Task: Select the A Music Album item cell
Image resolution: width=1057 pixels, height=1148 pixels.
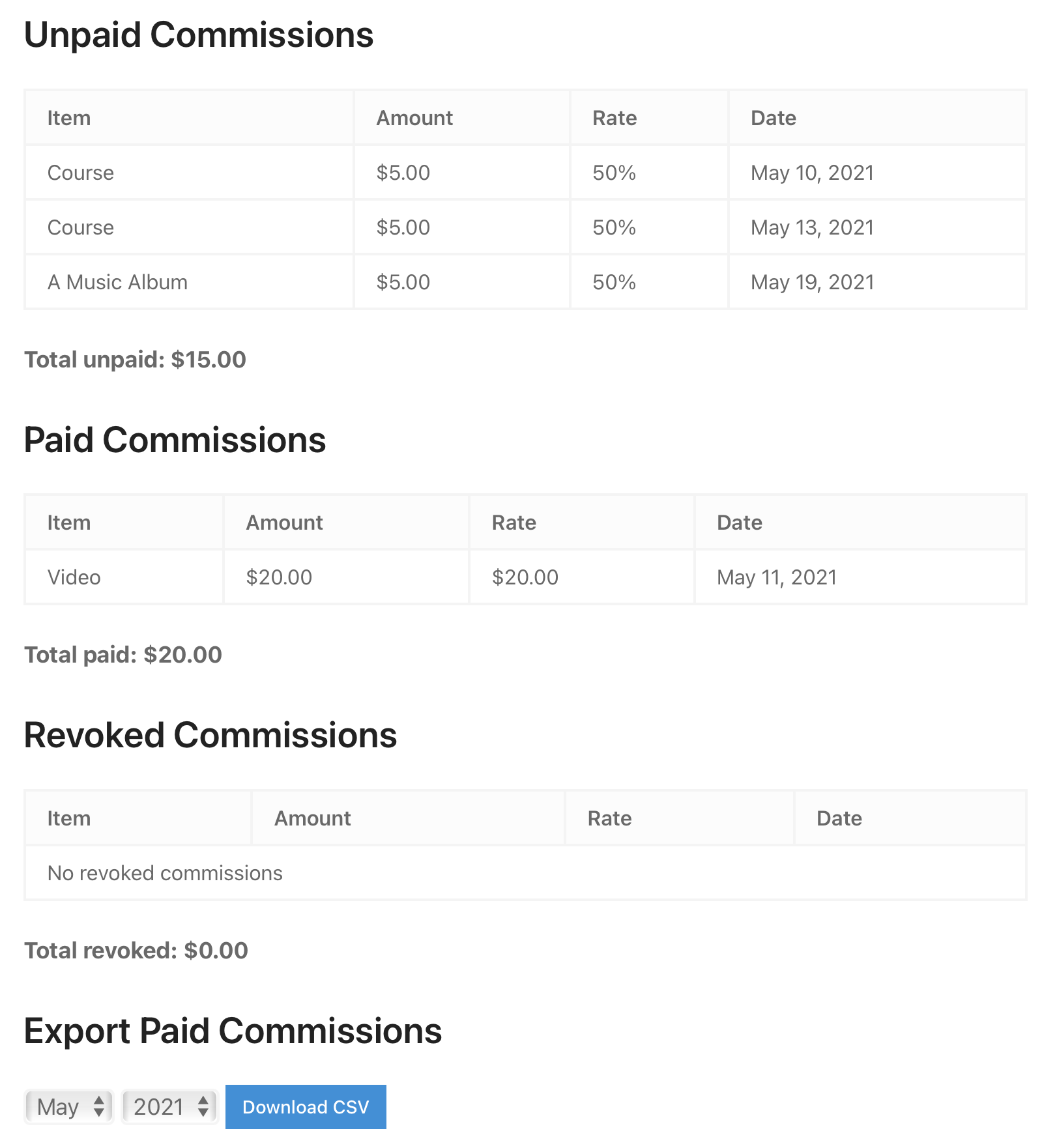Action: [x=117, y=282]
